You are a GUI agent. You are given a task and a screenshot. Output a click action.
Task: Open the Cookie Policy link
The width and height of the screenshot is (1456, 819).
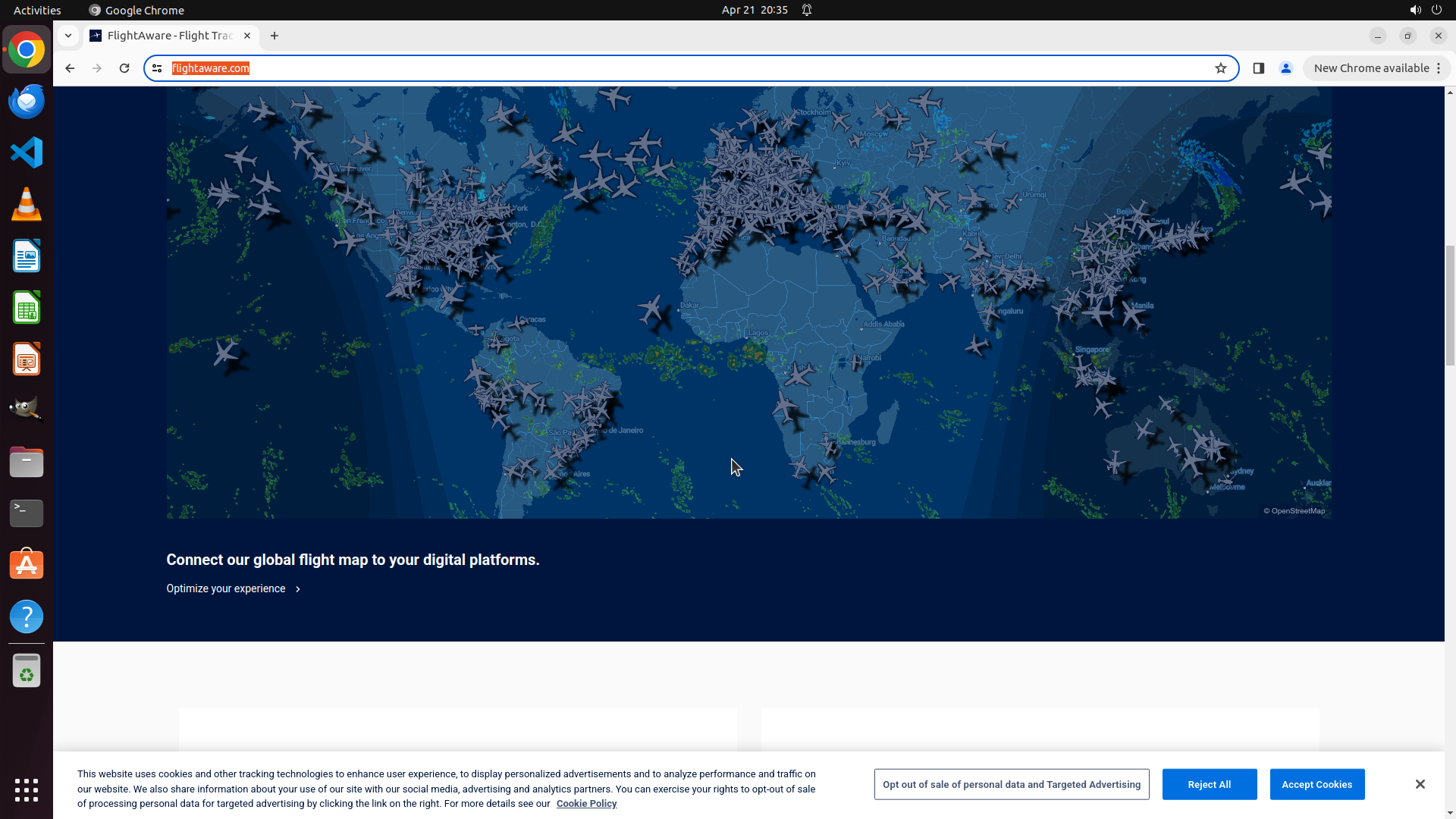586,804
